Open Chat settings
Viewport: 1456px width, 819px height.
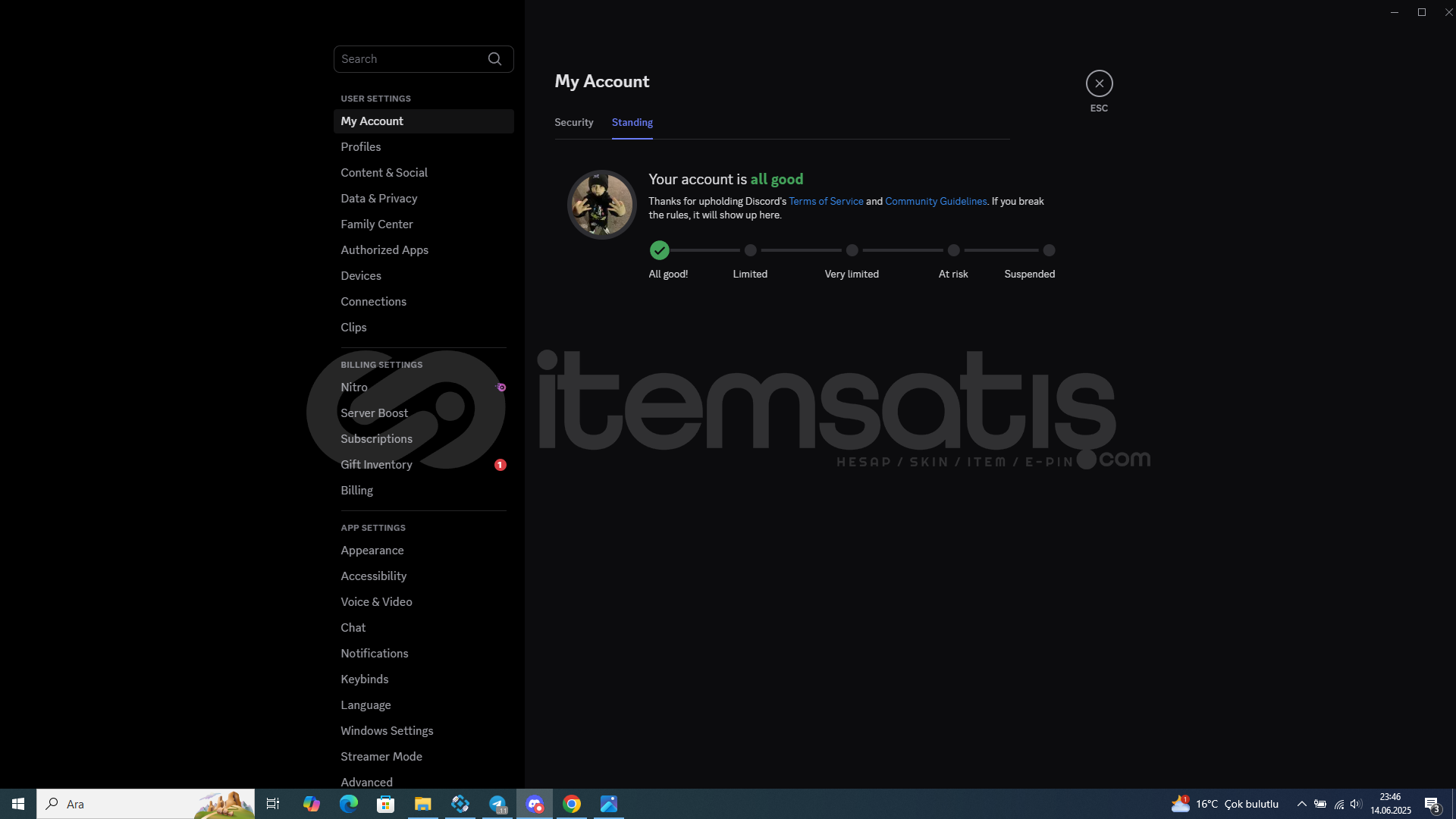pyautogui.click(x=424, y=628)
